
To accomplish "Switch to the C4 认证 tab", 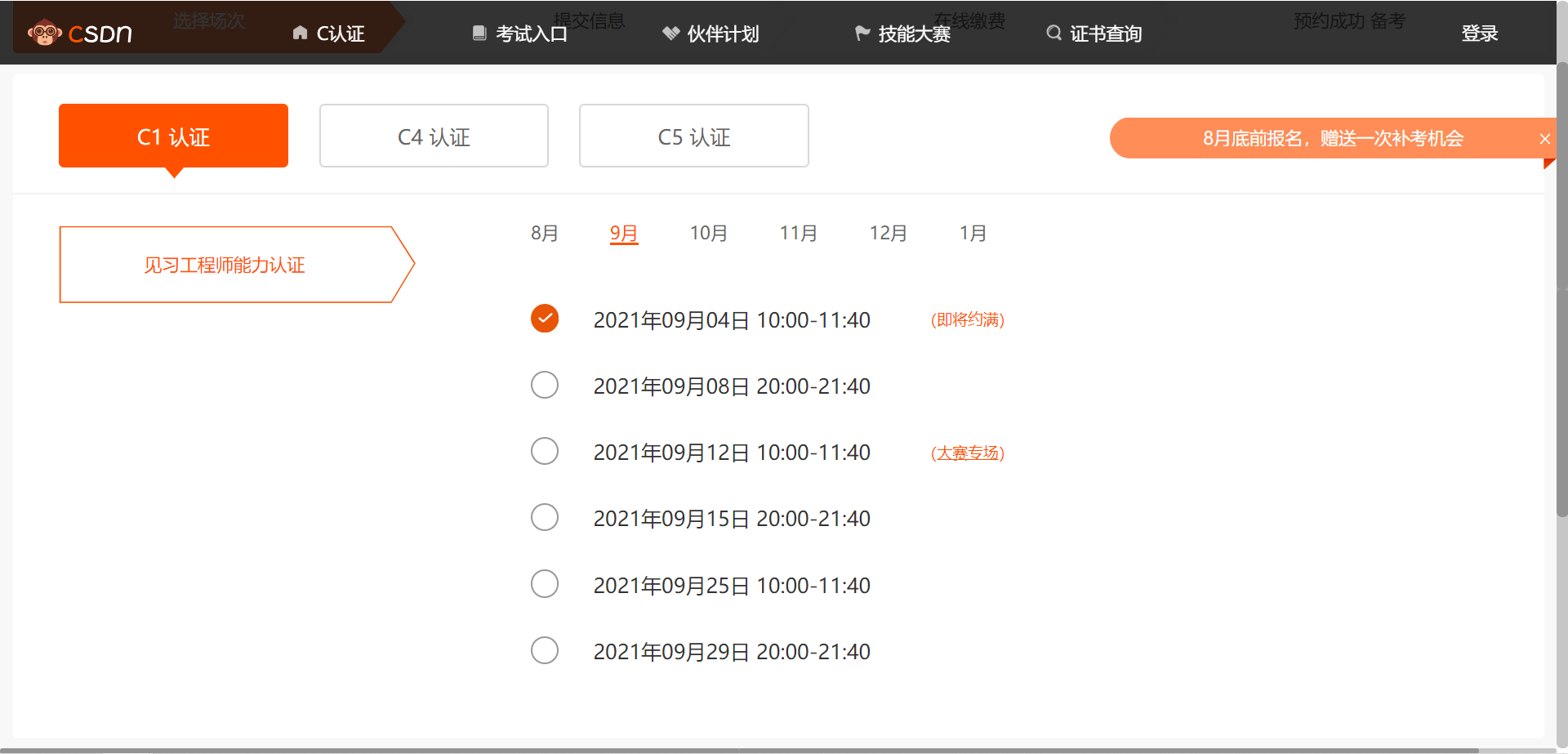I will coord(434,136).
